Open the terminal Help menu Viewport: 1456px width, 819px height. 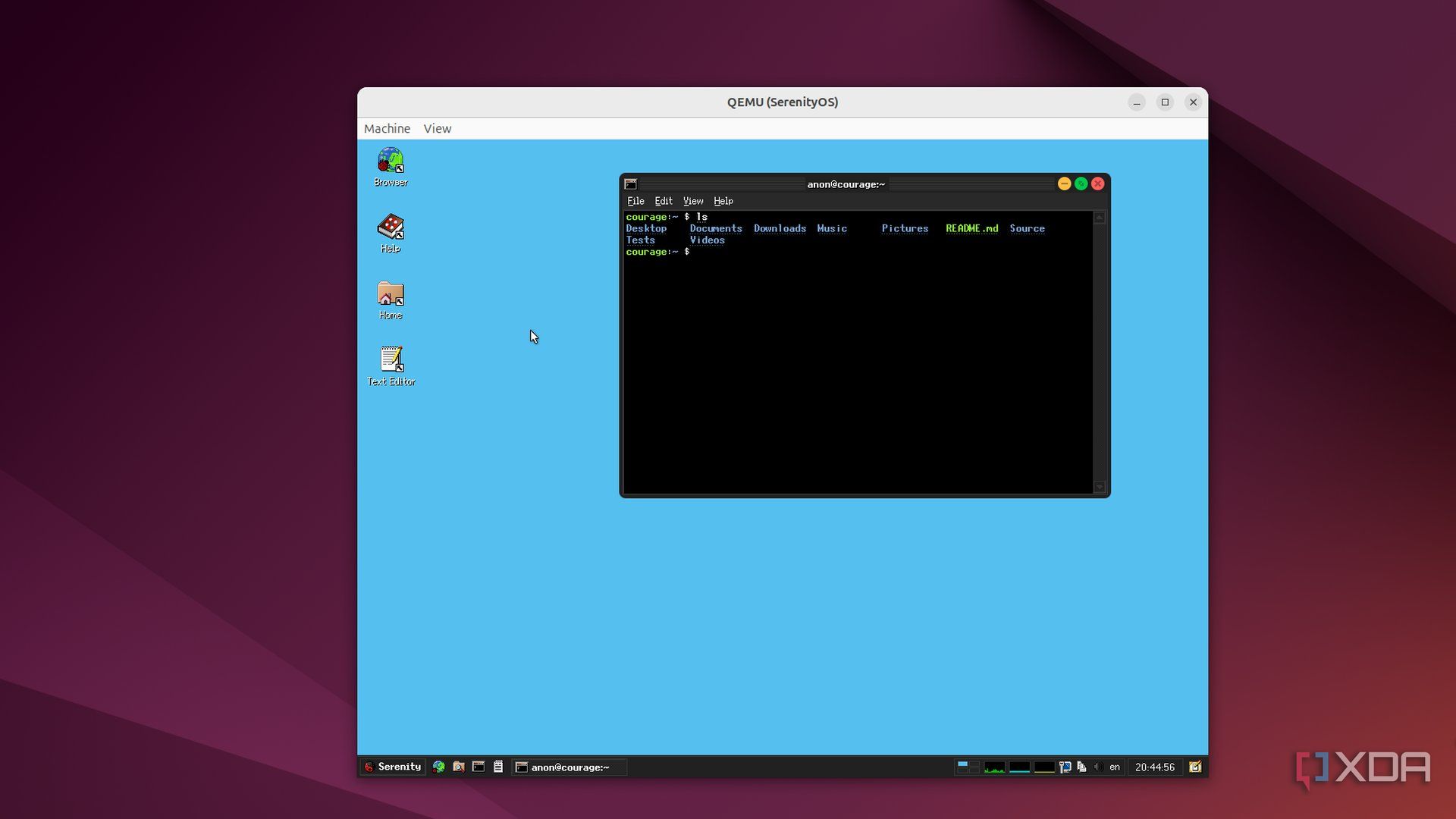(x=723, y=201)
